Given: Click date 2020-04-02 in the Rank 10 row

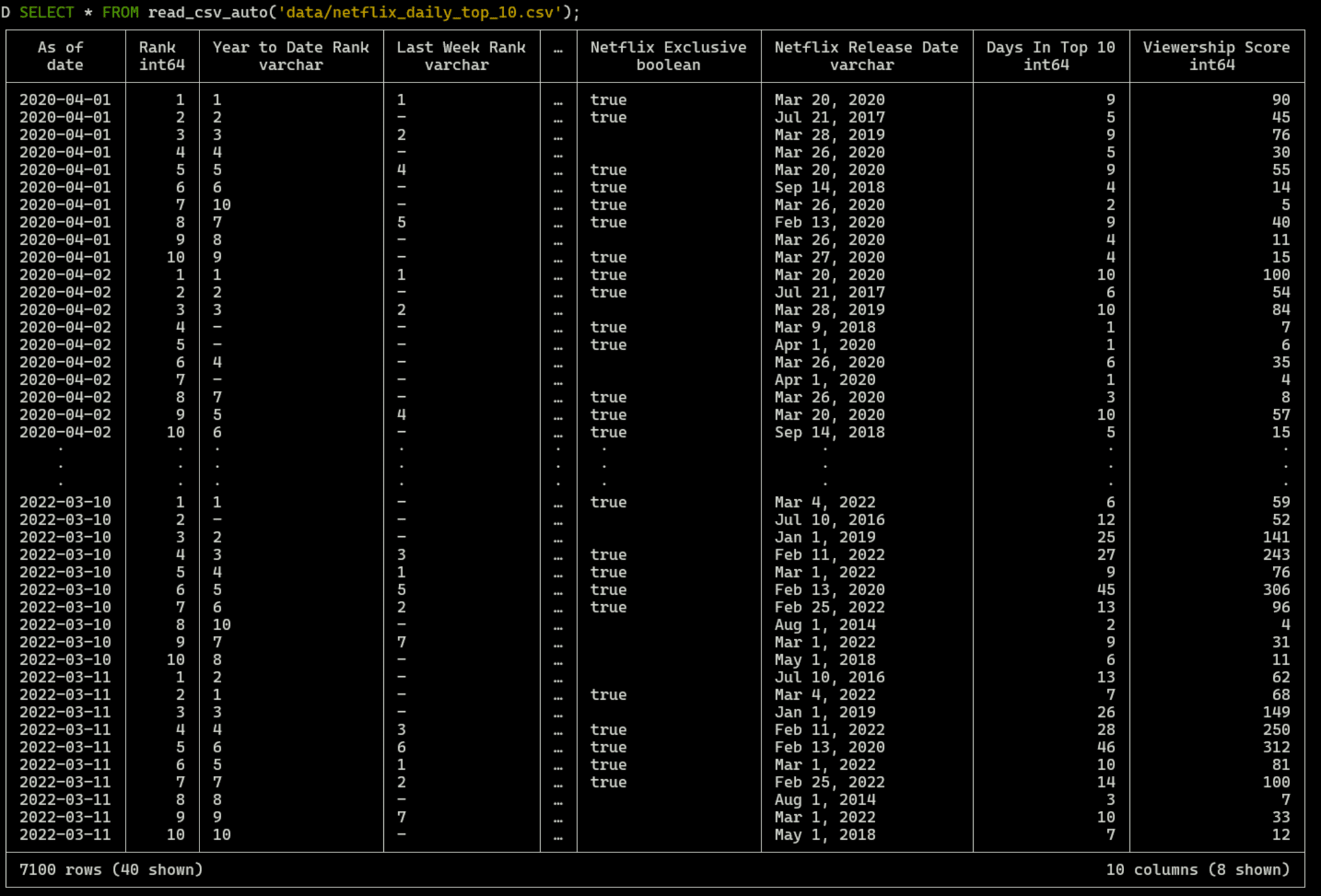Looking at the screenshot, I should pyautogui.click(x=65, y=432).
